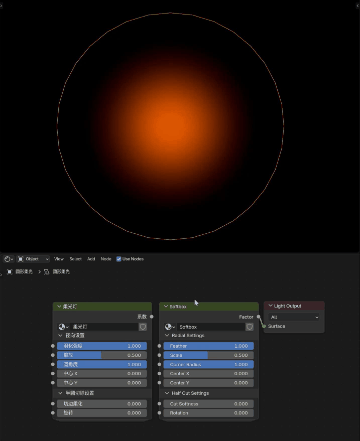This screenshot has height=441, width=360.
Task: Click the 0.500 slider's input socket on left node
Action: tap(53, 355)
